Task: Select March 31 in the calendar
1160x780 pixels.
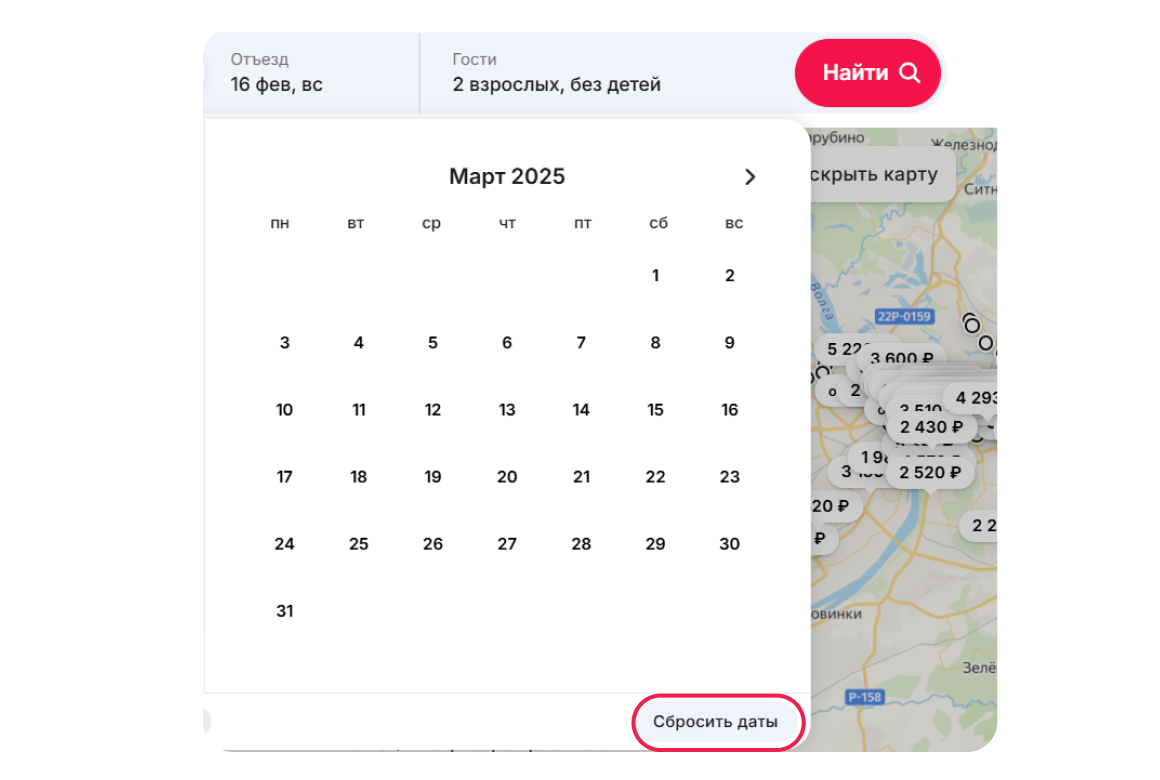Action: pos(285,611)
